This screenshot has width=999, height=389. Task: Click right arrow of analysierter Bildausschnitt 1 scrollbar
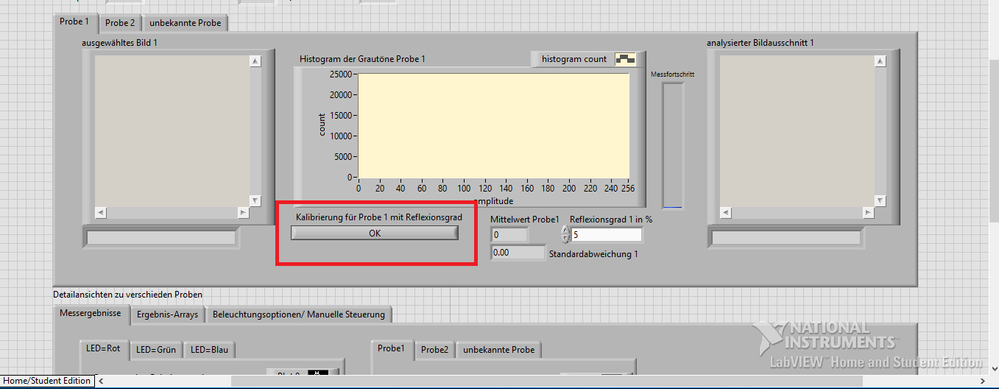868,212
